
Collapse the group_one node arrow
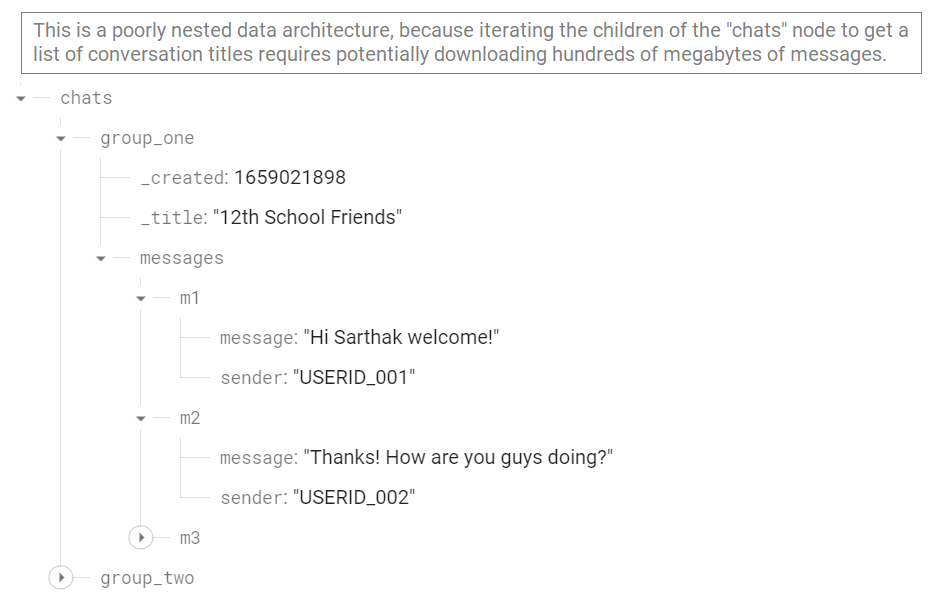(x=61, y=139)
